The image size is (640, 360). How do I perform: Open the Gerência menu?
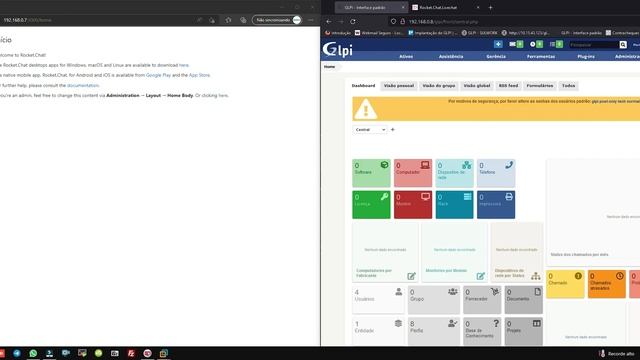click(x=496, y=56)
